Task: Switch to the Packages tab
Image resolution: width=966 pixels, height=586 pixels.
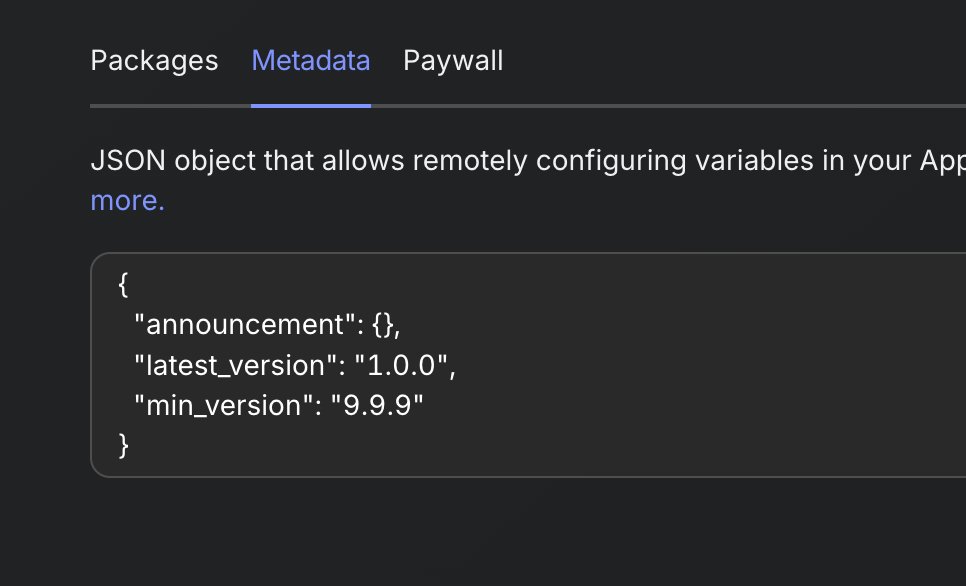Action: (154, 61)
